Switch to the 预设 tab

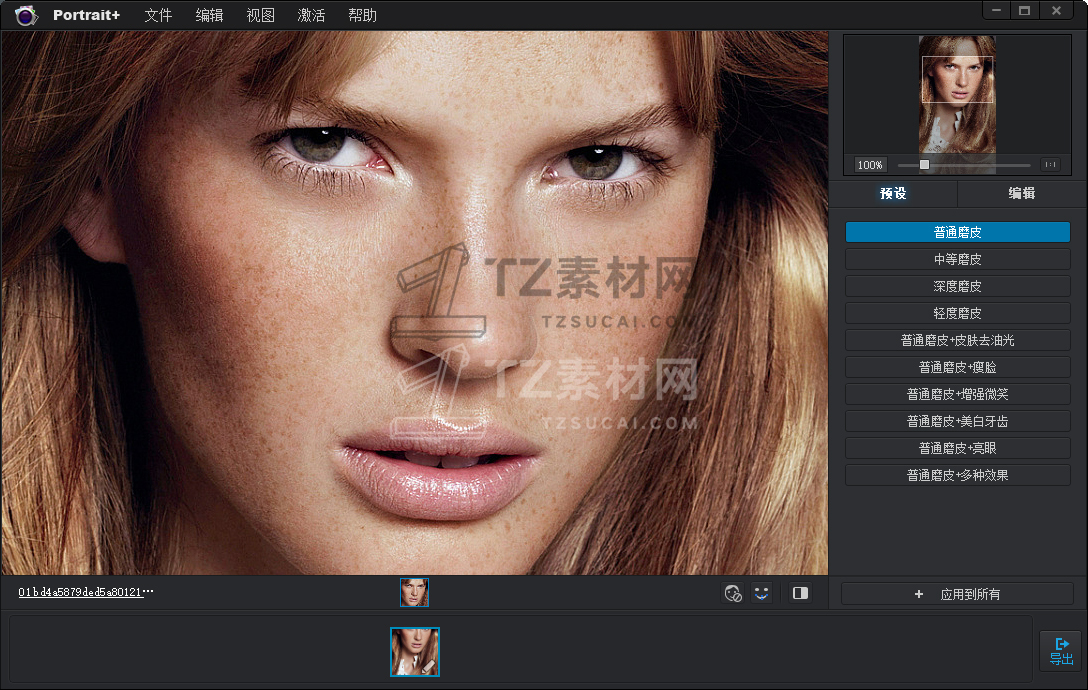click(x=893, y=194)
